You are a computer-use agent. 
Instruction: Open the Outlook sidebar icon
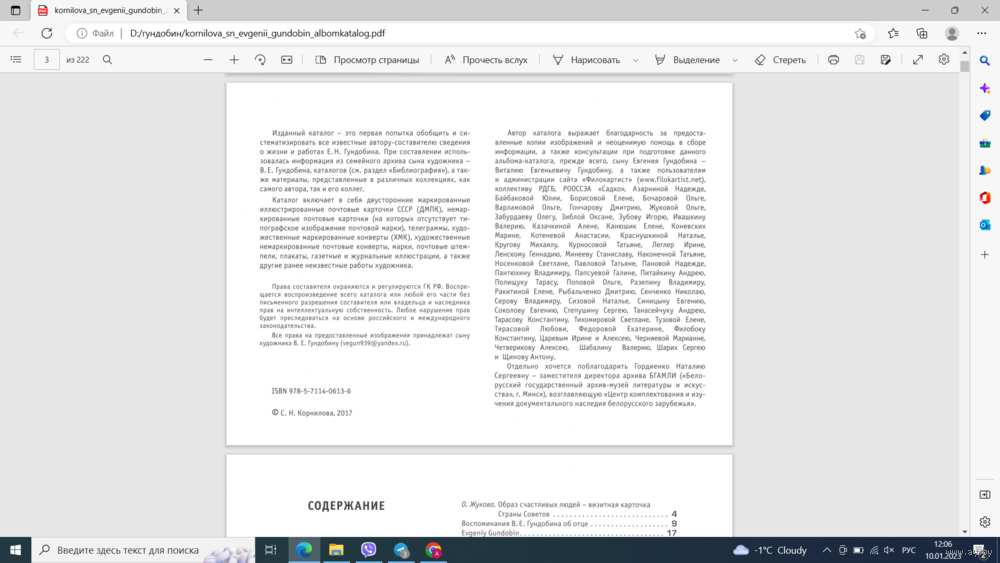point(985,225)
